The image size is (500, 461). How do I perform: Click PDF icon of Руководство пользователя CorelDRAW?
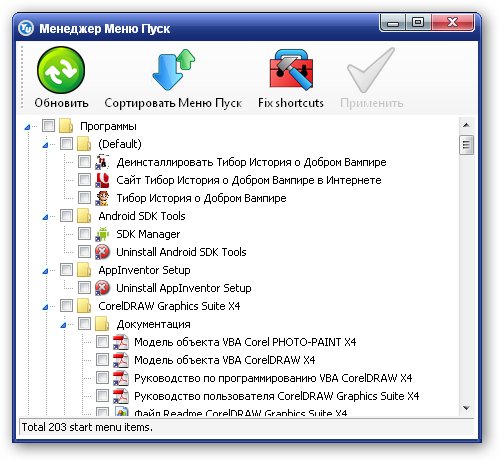pyautogui.click(x=120, y=396)
